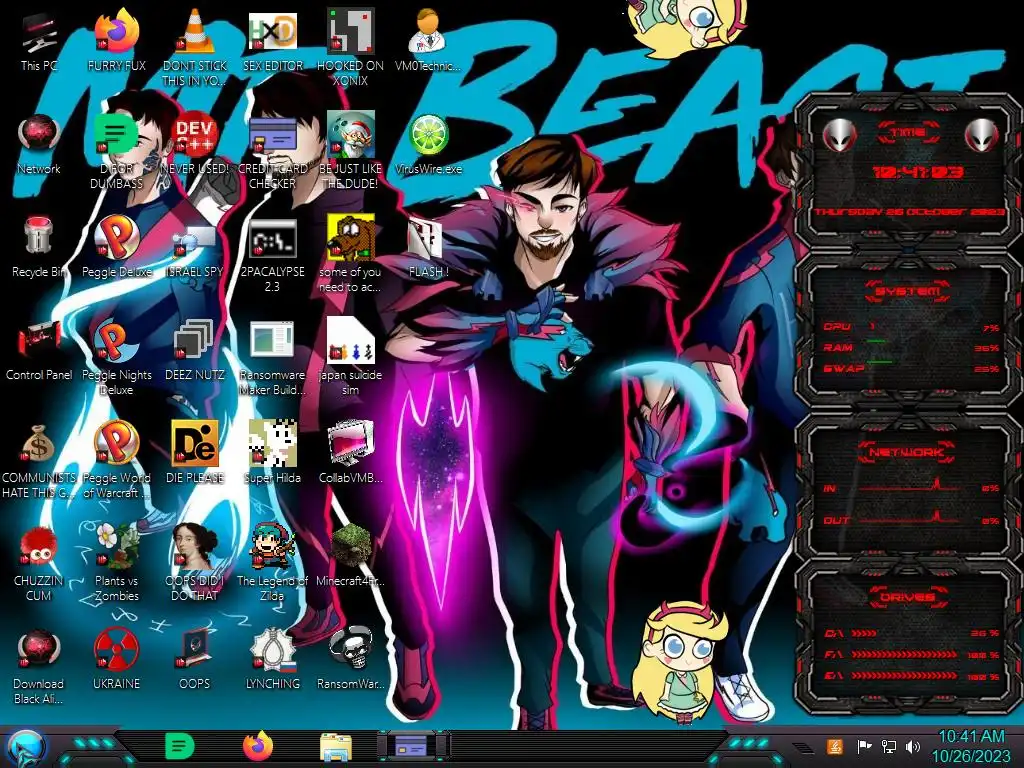1024x768 pixels.
Task: Click the SYSTEM widget header
Action: pyautogui.click(x=908, y=291)
